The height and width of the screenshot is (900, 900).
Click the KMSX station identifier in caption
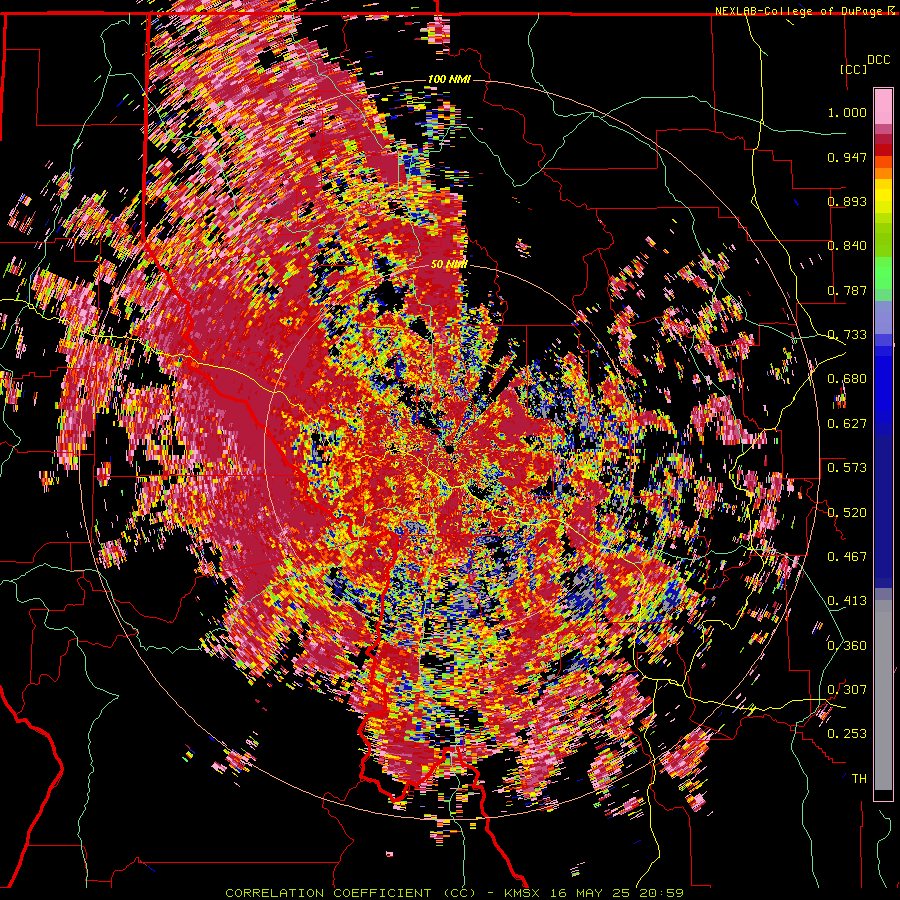coord(523,893)
